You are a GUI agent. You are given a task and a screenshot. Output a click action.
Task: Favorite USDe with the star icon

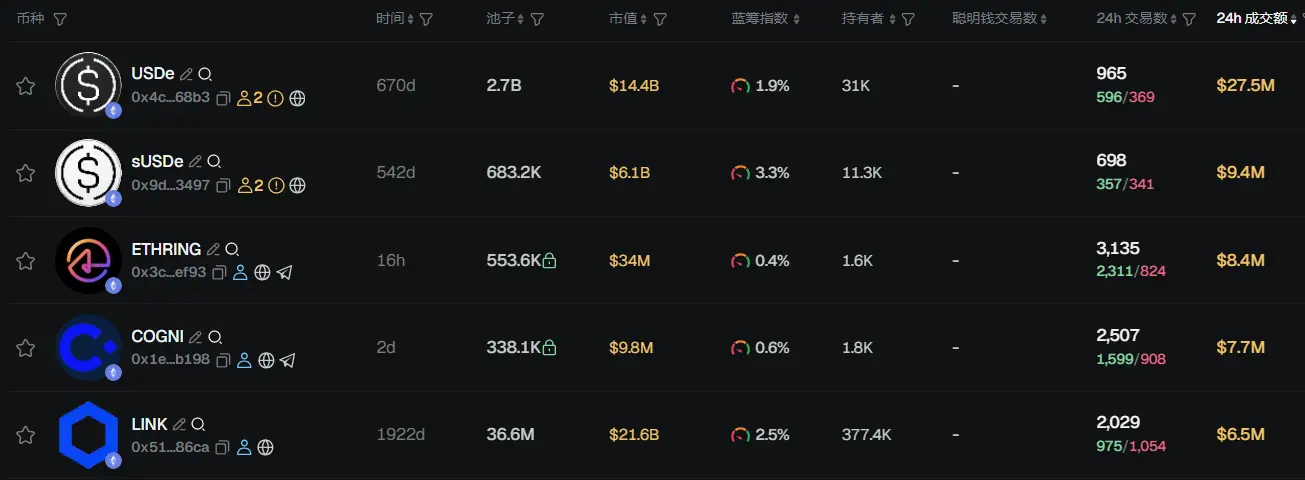[26, 86]
